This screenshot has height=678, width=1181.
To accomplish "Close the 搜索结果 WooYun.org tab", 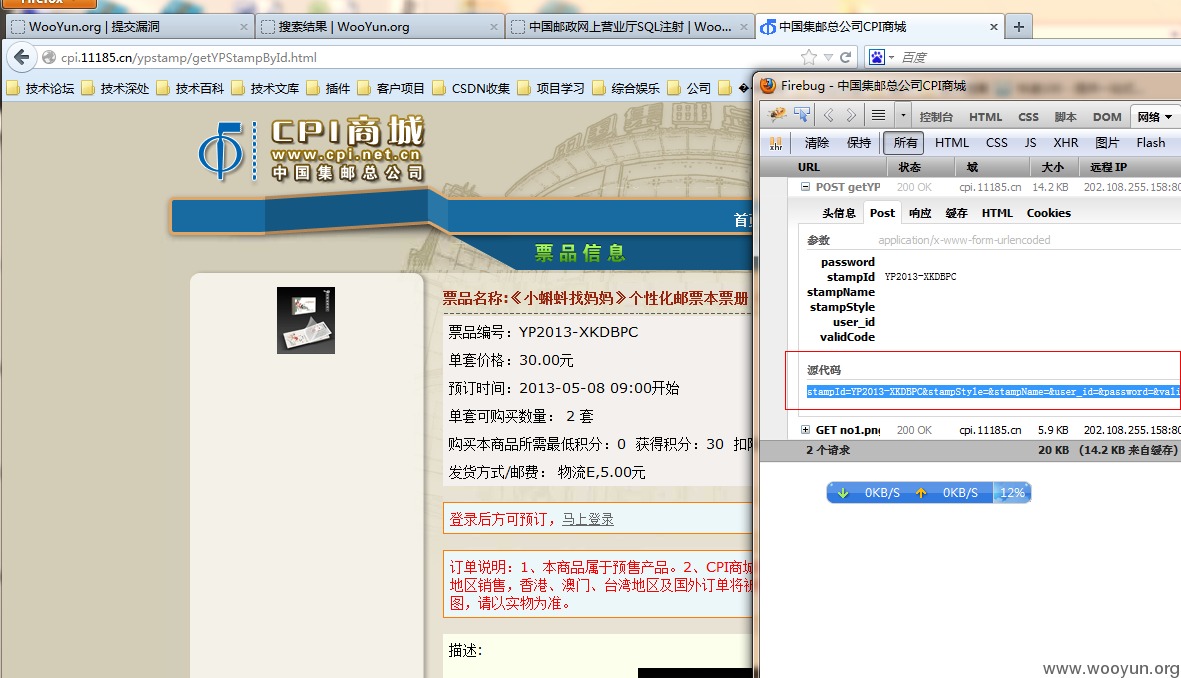I will click(493, 27).
